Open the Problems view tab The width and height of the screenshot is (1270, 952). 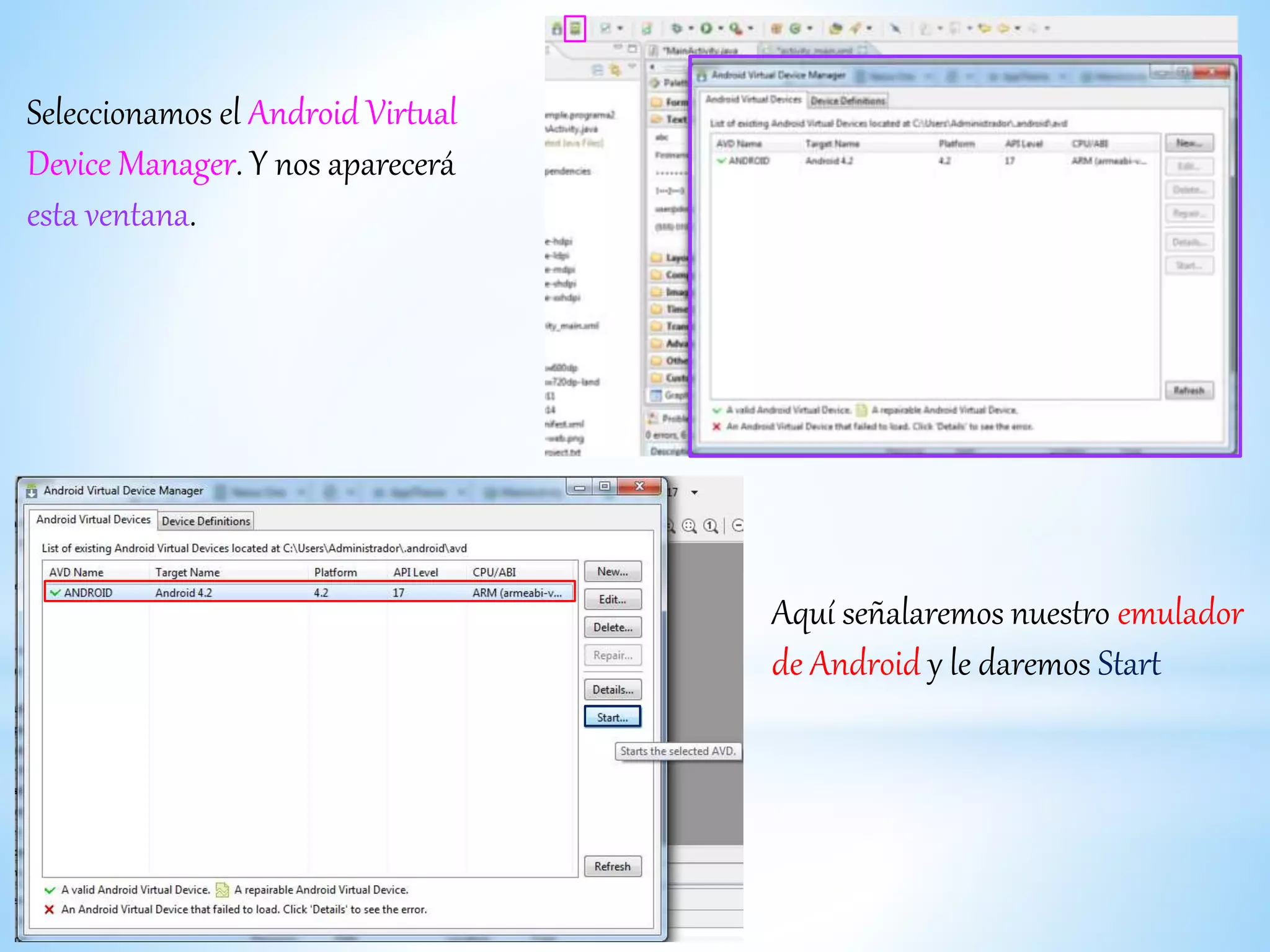point(667,418)
